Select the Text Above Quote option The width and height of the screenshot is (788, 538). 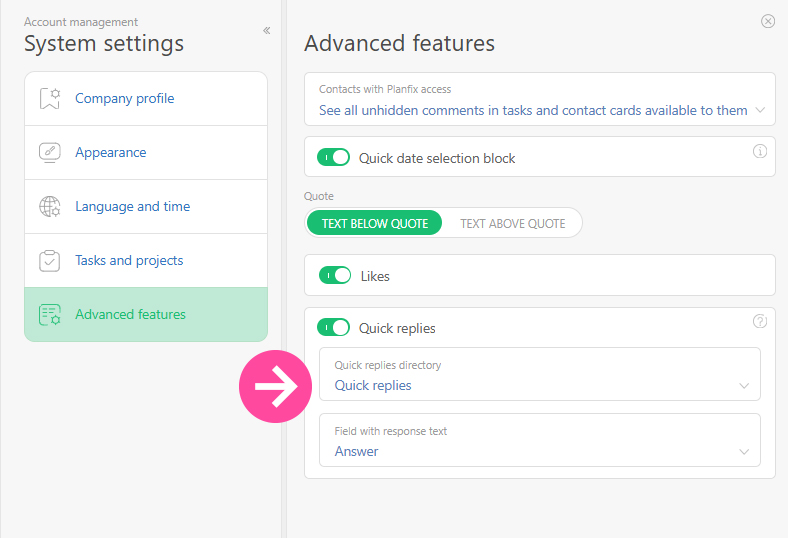[x=512, y=223]
